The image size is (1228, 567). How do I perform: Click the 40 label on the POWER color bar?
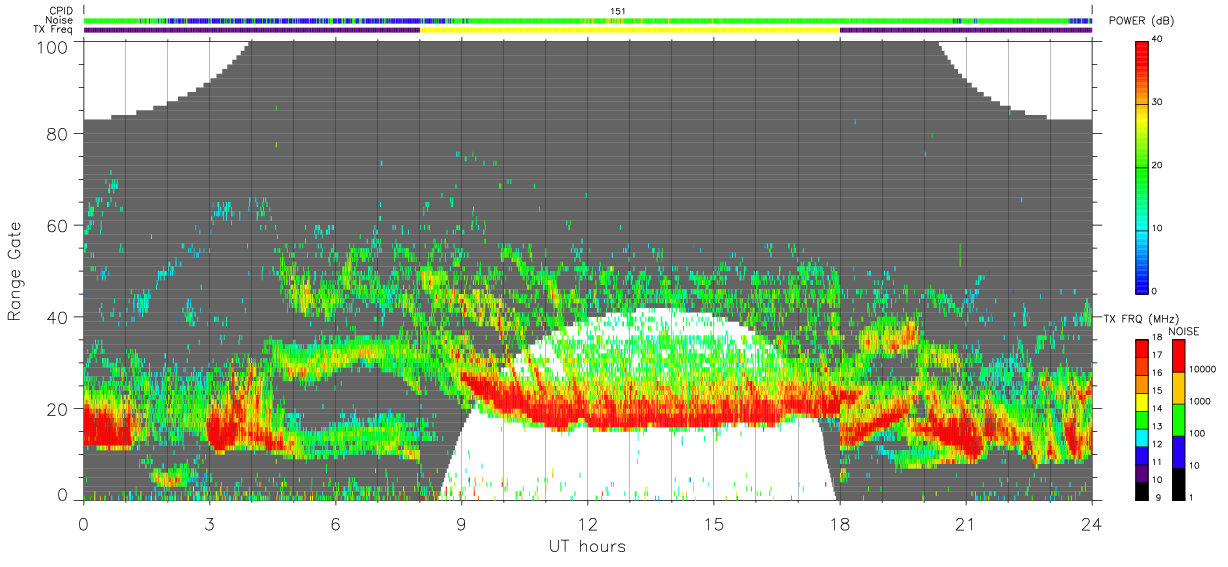pos(1159,40)
